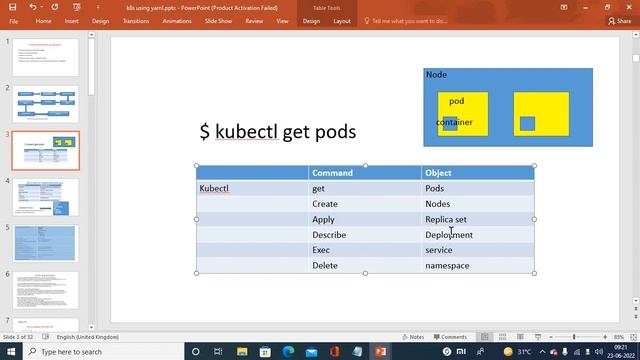
Task: Click the 'Node' label in blue shape
Action: pos(436,75)
